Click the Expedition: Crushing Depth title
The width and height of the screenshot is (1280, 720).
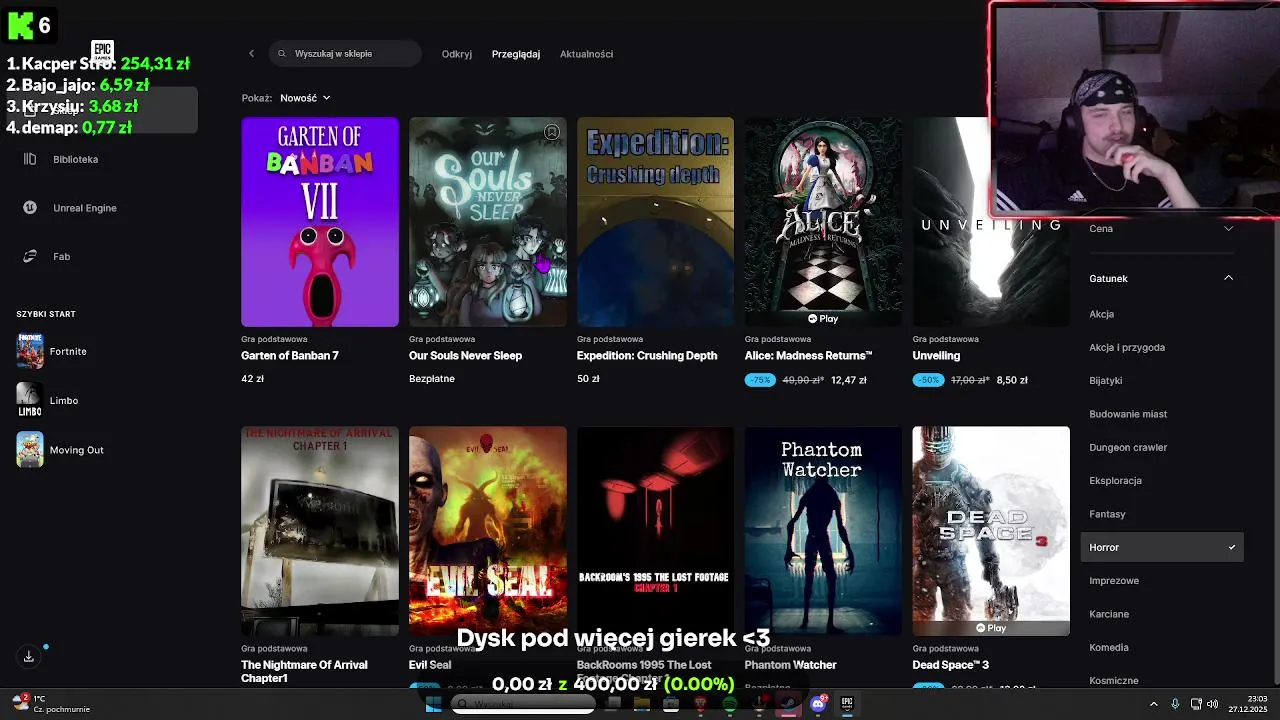point(647,356)
